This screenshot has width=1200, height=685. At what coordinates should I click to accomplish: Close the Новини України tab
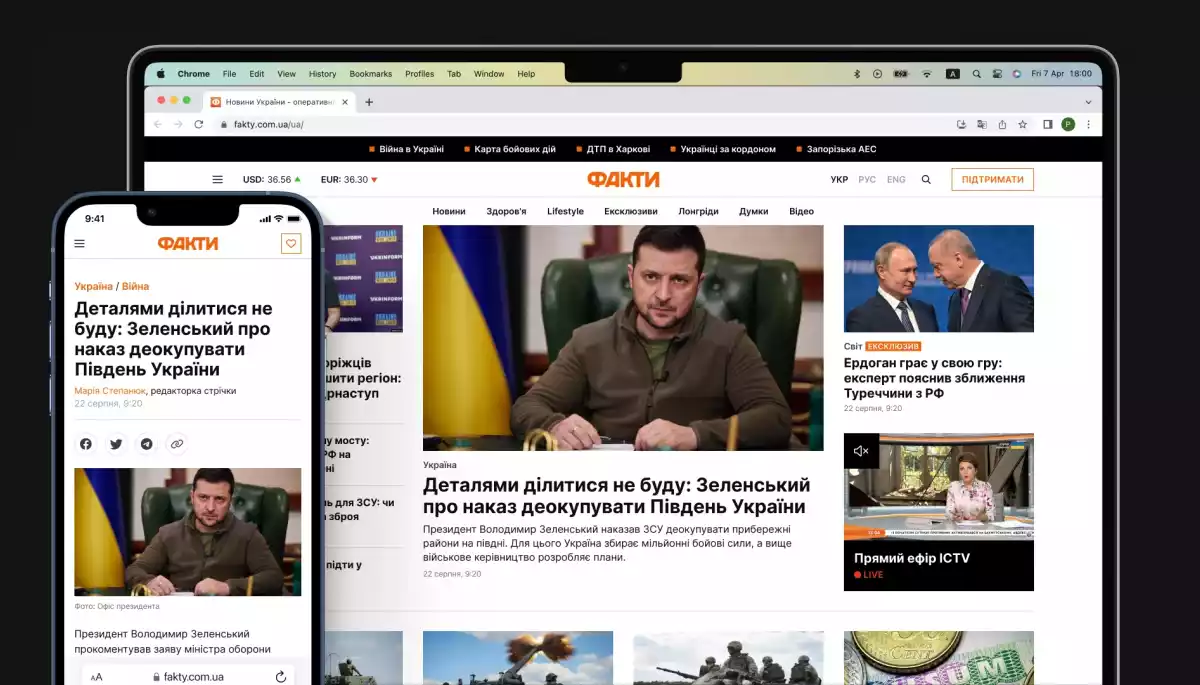coord(345,102)
